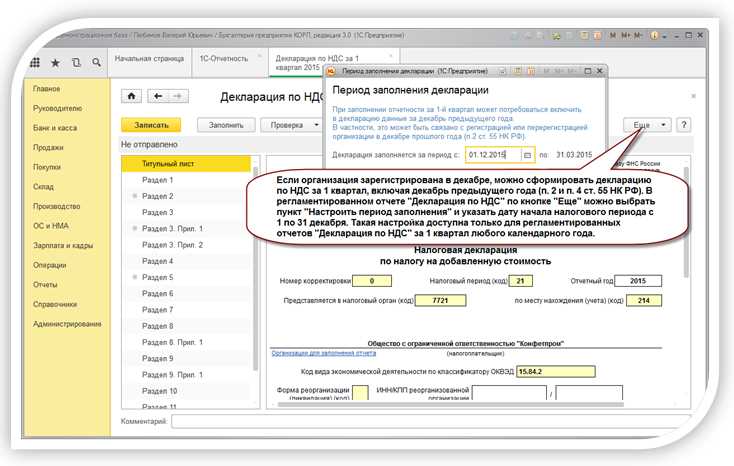Open the sections menu grid icon

click(37, 63)
